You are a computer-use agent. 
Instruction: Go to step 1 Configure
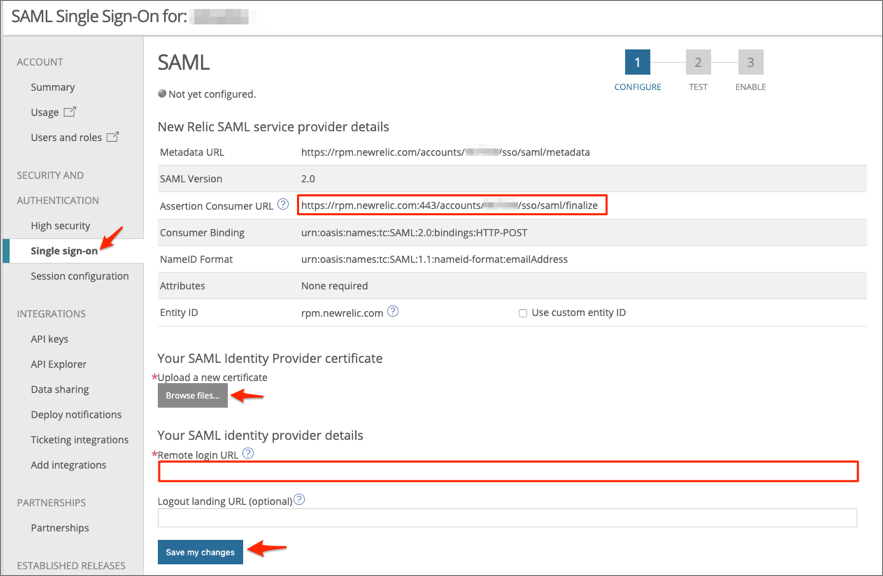(x=637, y=63)
